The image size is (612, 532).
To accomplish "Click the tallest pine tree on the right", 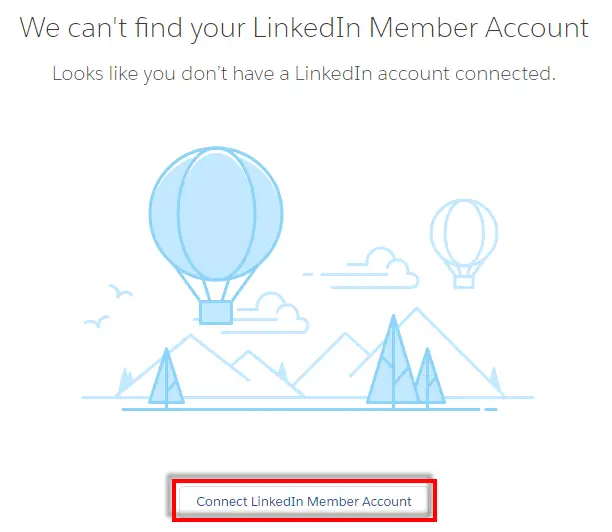I will pyautogui.click(x=393, y=361).
